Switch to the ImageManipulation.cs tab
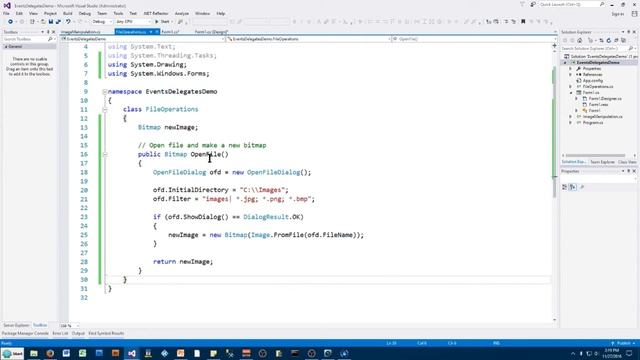The image size is (640, 360). click(x=81, y=32)
